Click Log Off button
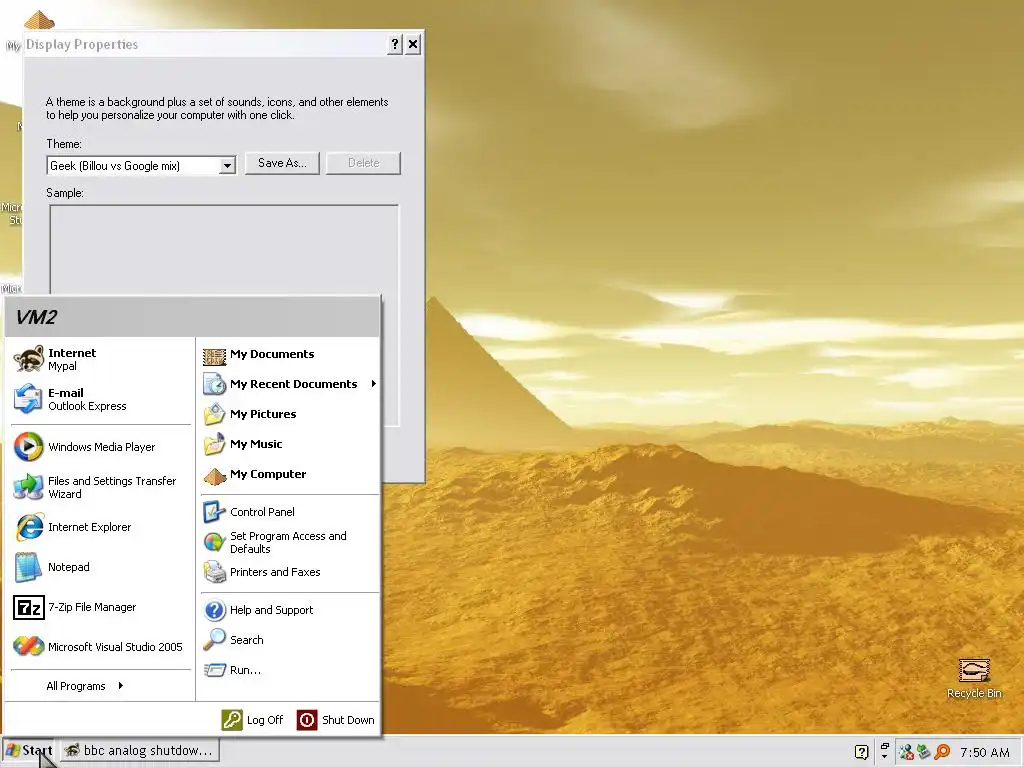Screen dimensions: 1024x768 tap(252, 720)
